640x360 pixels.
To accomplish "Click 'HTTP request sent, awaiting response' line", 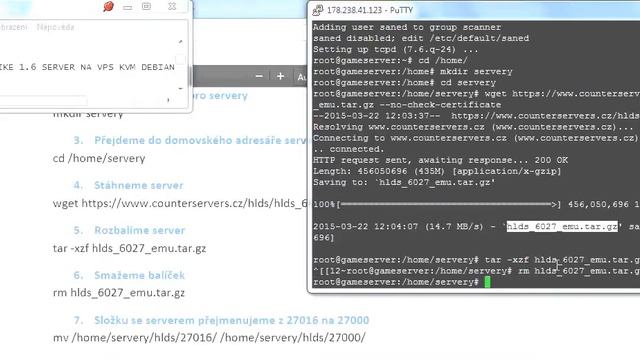I will click(x=440, y=160).
